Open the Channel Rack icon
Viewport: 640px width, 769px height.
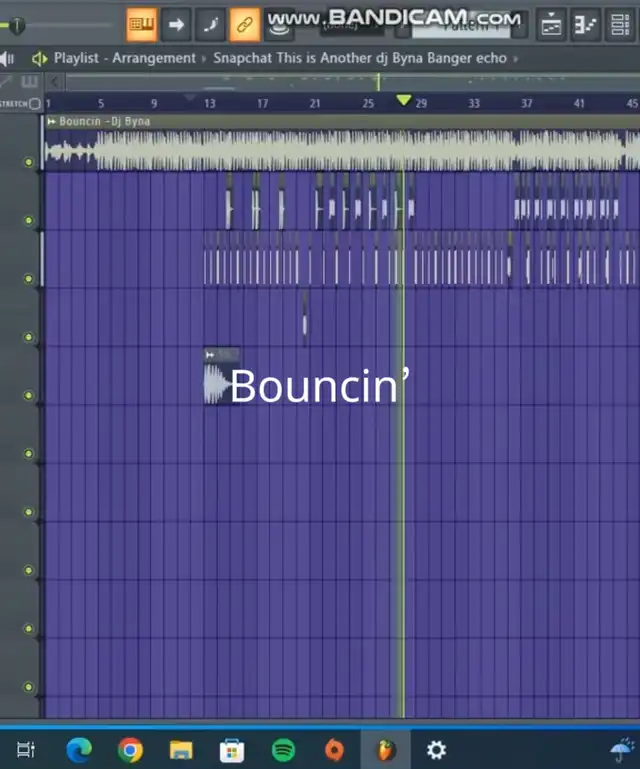pyautogui.click(x=585, y=25)
